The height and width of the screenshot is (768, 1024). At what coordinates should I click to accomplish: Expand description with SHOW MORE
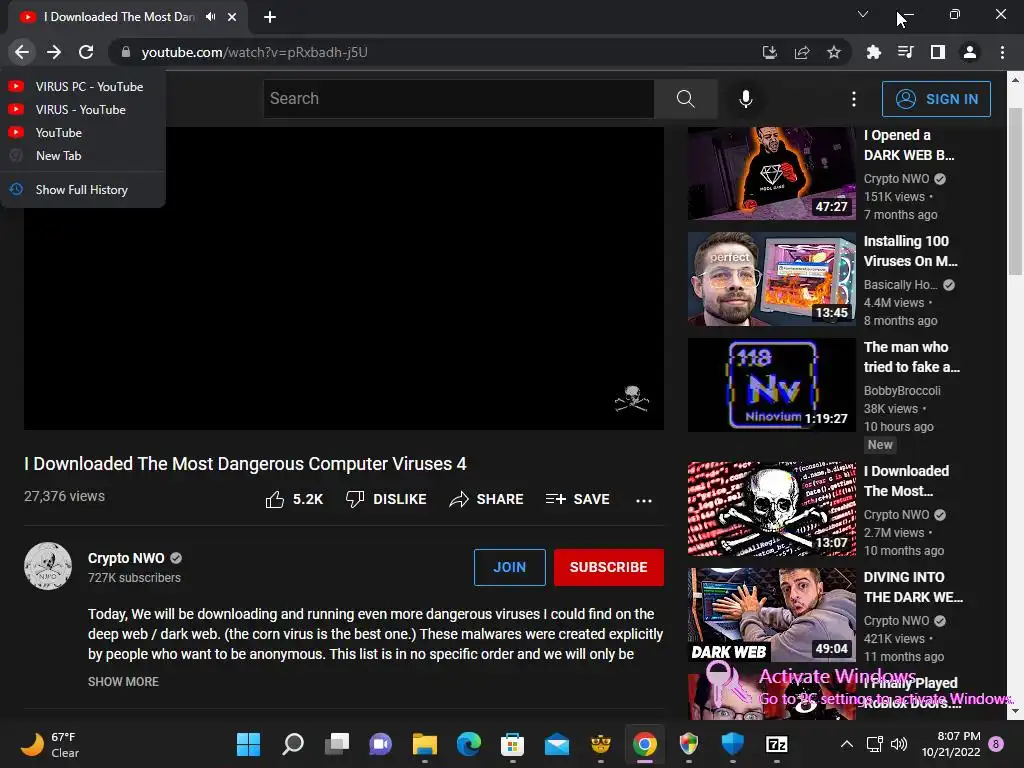(123, 681)
